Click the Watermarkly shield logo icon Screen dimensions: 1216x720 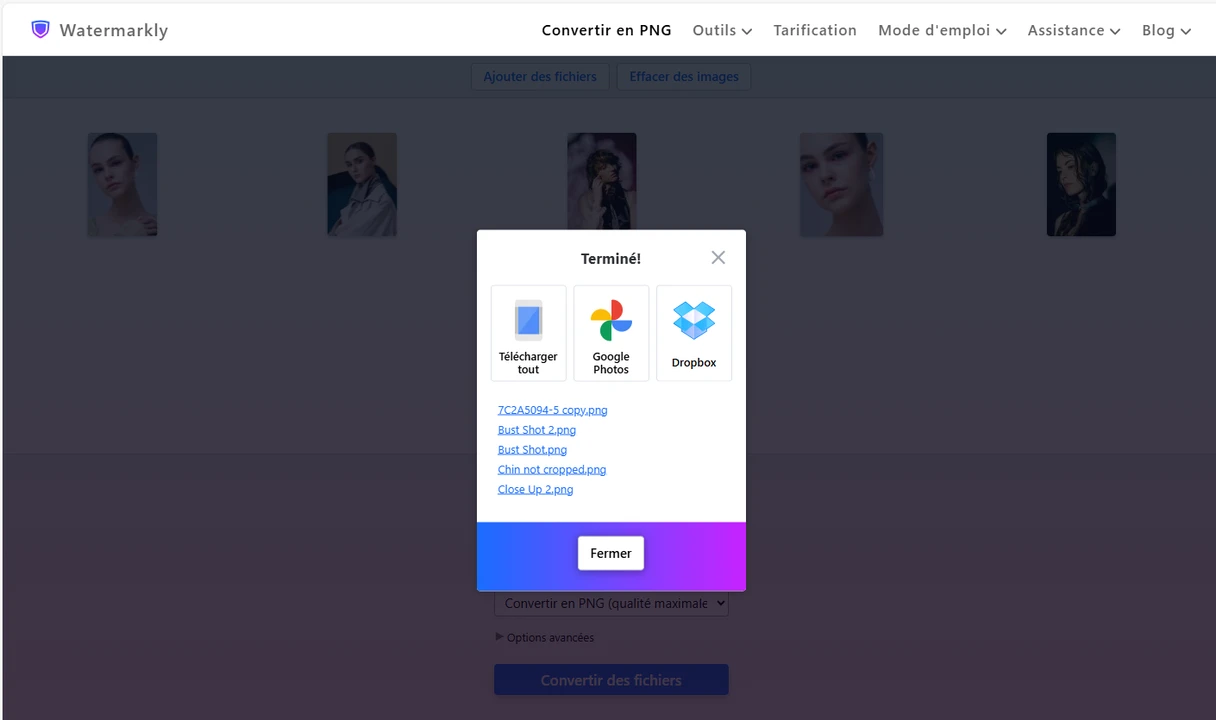point(40,29)
